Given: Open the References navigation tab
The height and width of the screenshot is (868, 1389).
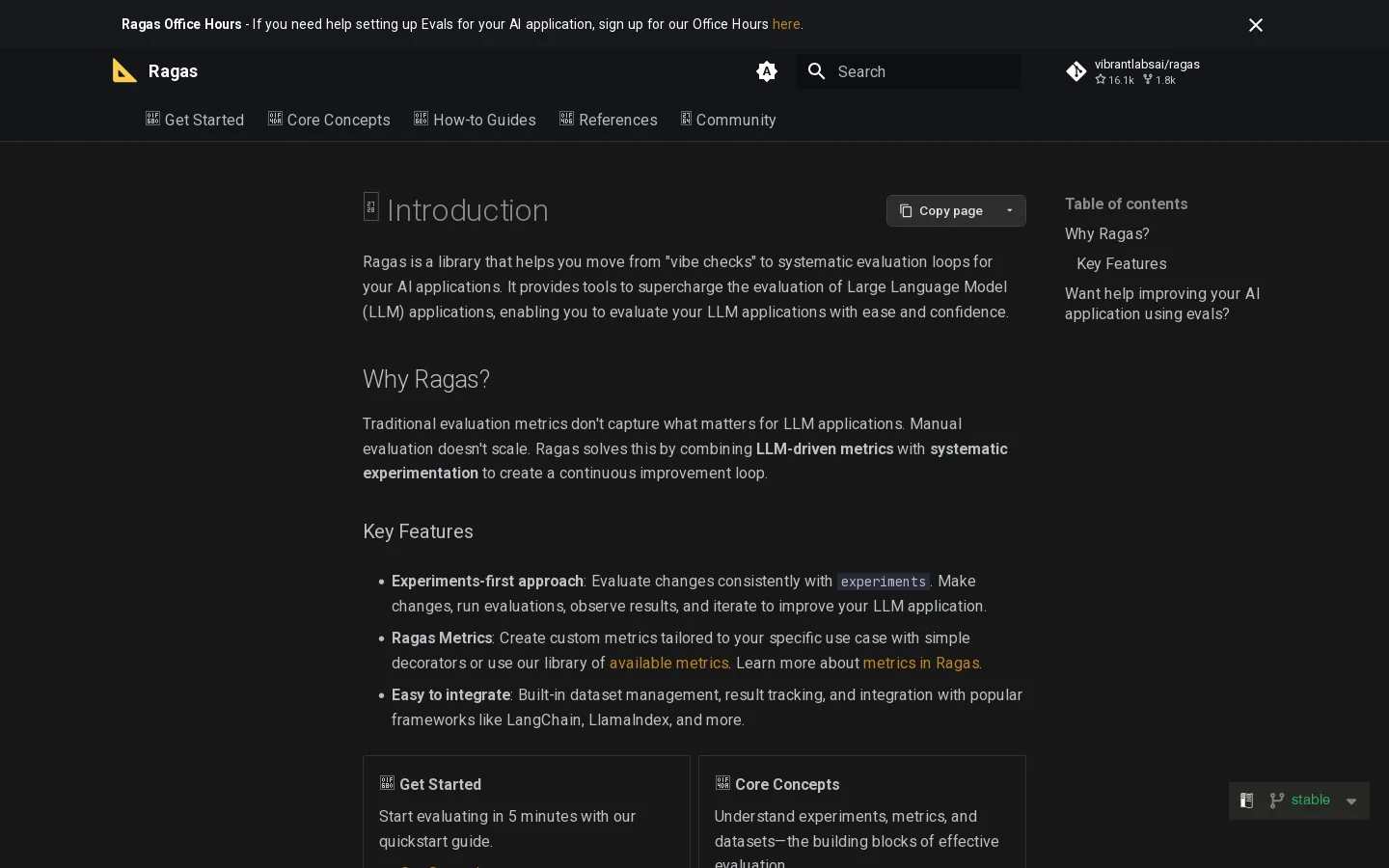Looking at the screenshot, I should coord(609,120).
